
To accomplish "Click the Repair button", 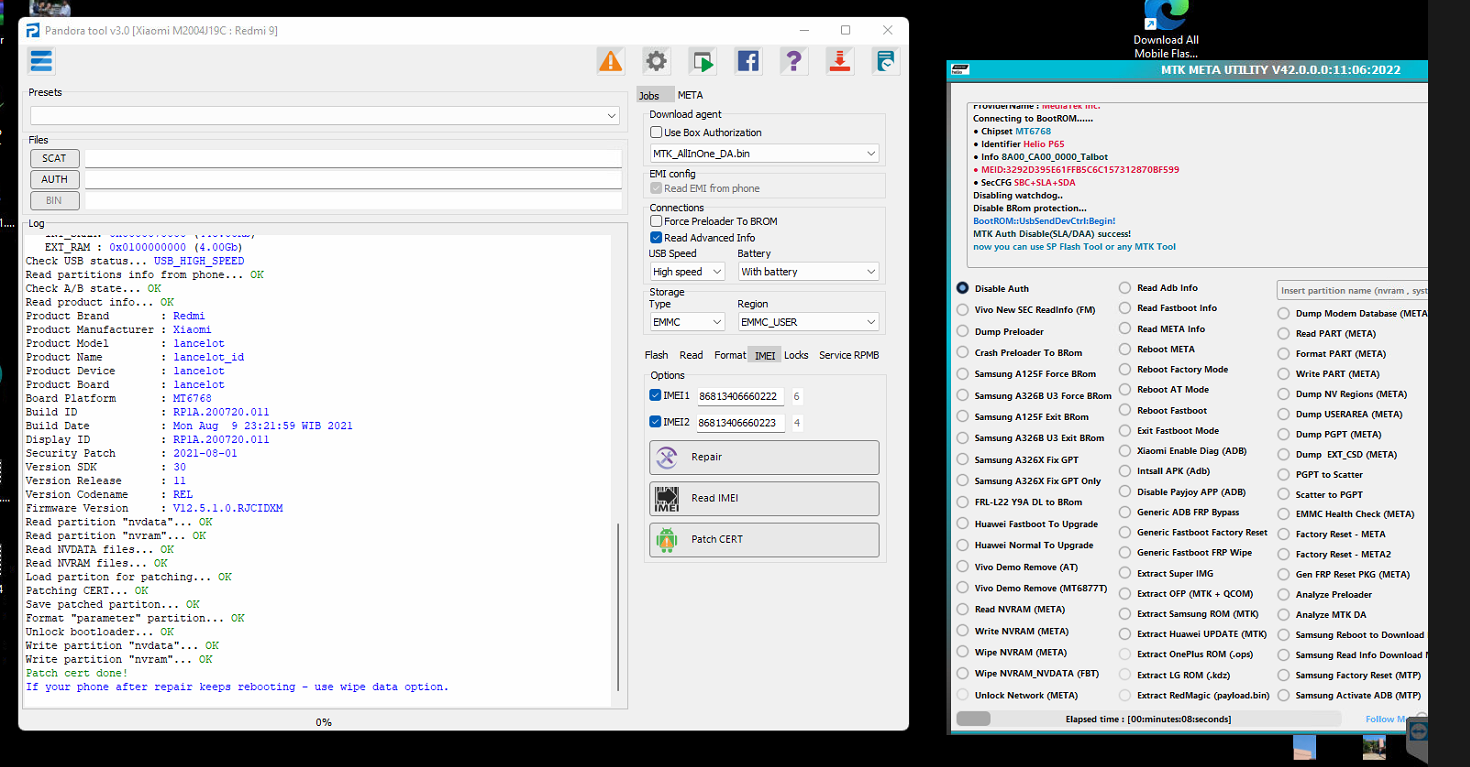I will [764, 457].
